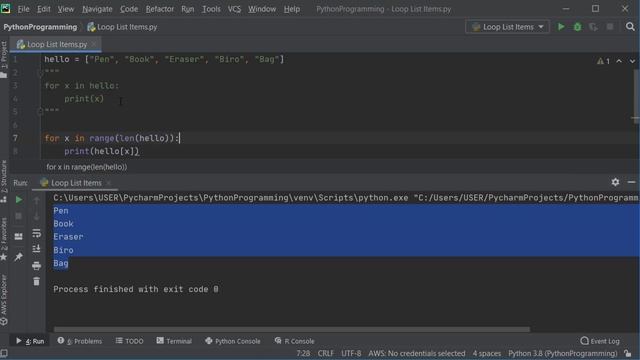Open the Navigate menu
Image resolution: width=640 pixels, height=360 pixels.
coord(97,9)
